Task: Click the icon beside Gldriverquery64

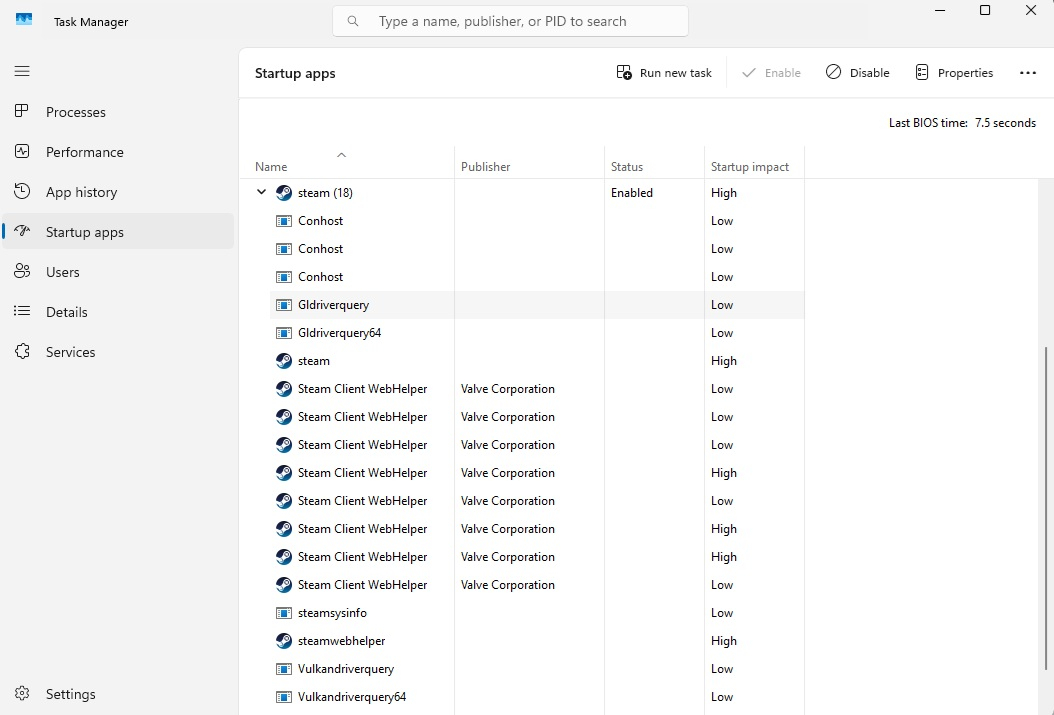Action: tap(284, 333)
